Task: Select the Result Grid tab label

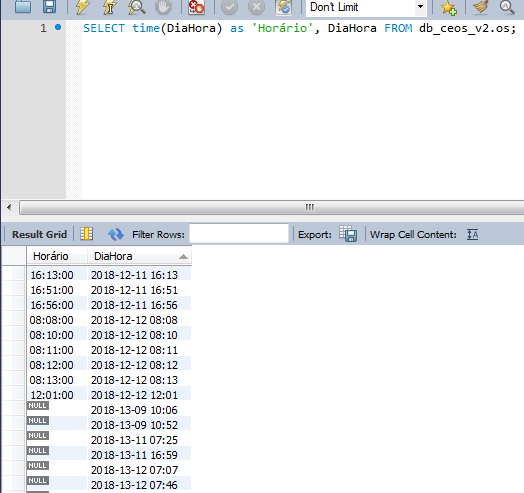Action: (39, 234)
